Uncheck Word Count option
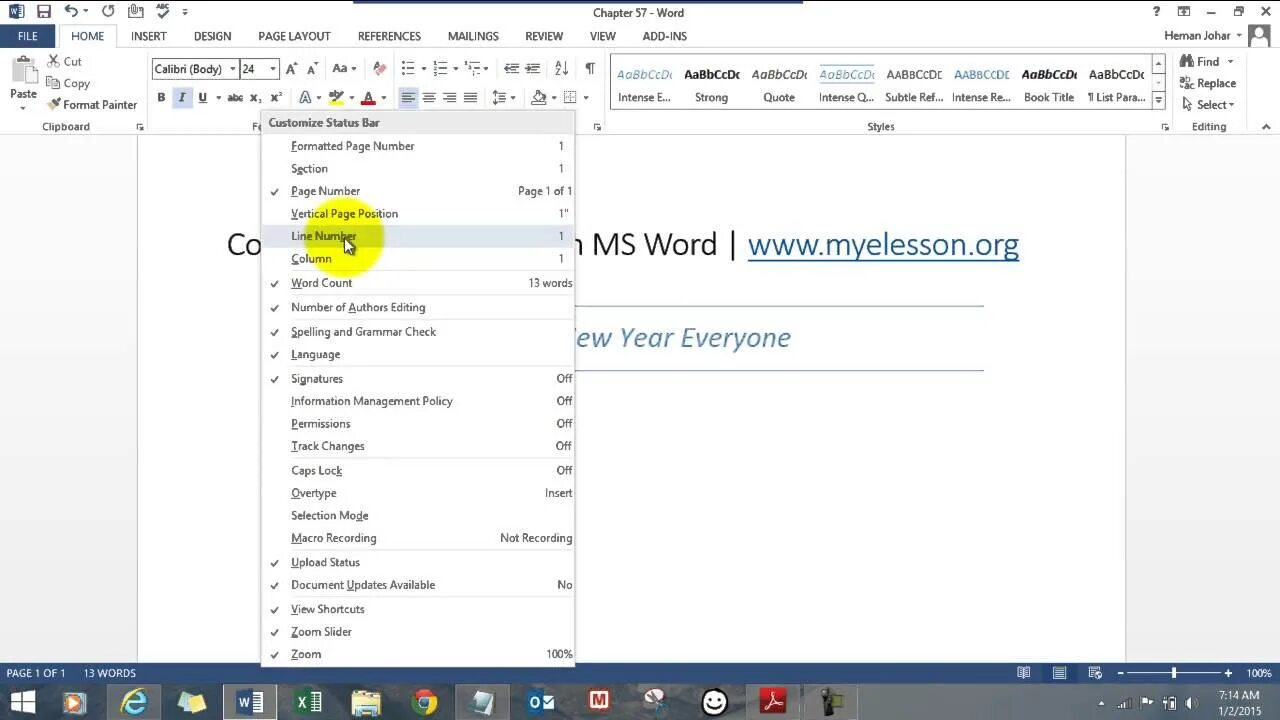The width and height of the screenshot is (1280, 720). pyautogui.click(x=418, y=283)
